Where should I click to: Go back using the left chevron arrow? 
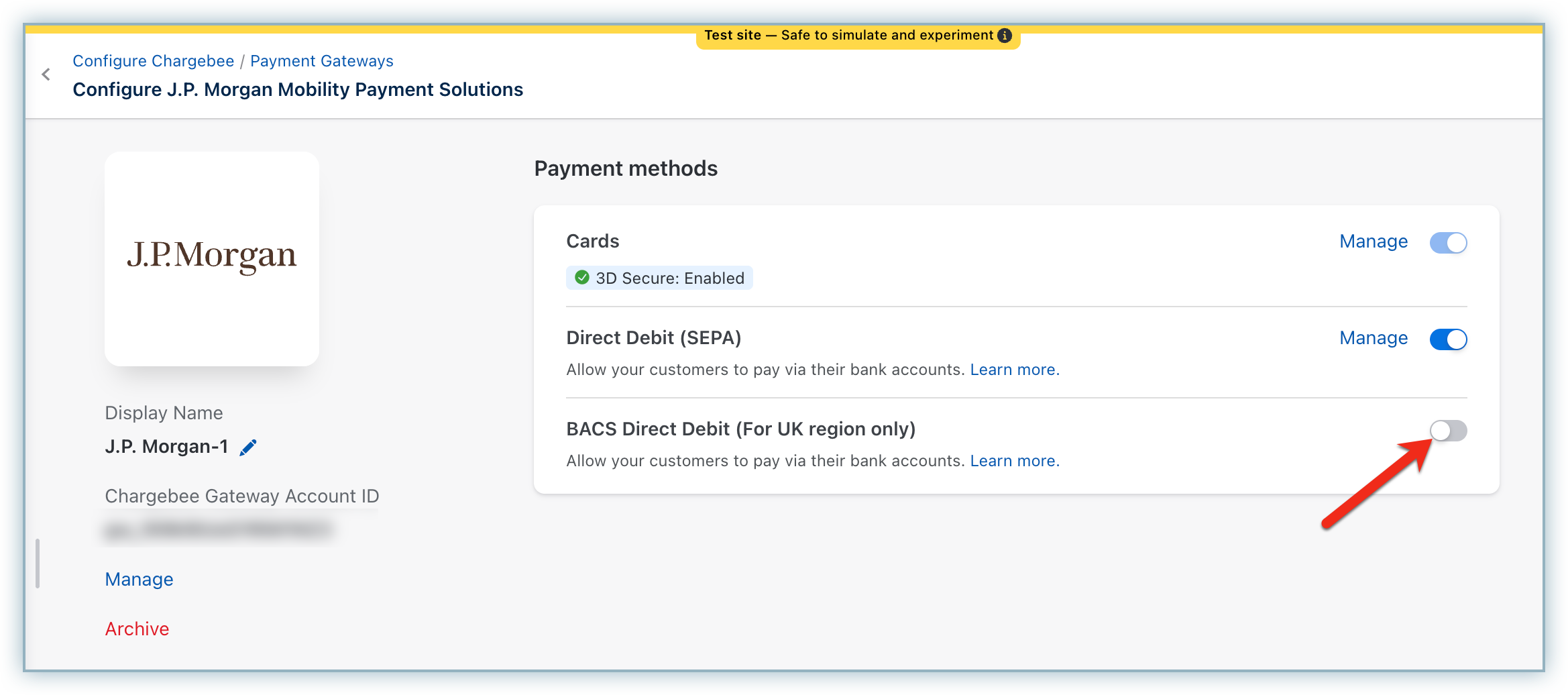(x=46, y=74)
